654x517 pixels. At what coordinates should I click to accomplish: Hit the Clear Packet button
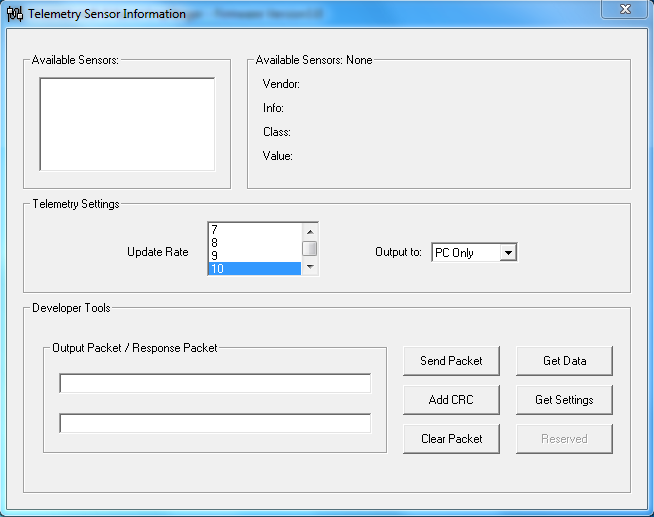pos(451,439)
